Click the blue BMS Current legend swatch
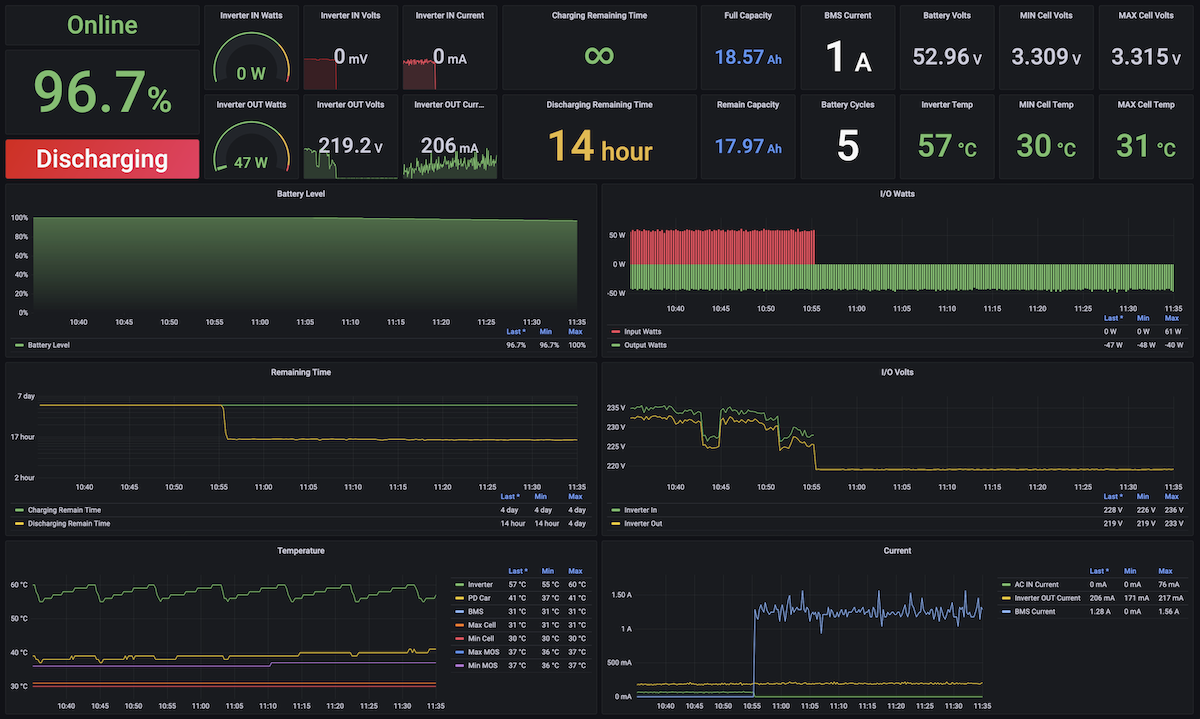The width and height of the screenshot is (1200, 719). pyautogui.click(x=1006, y=611)
